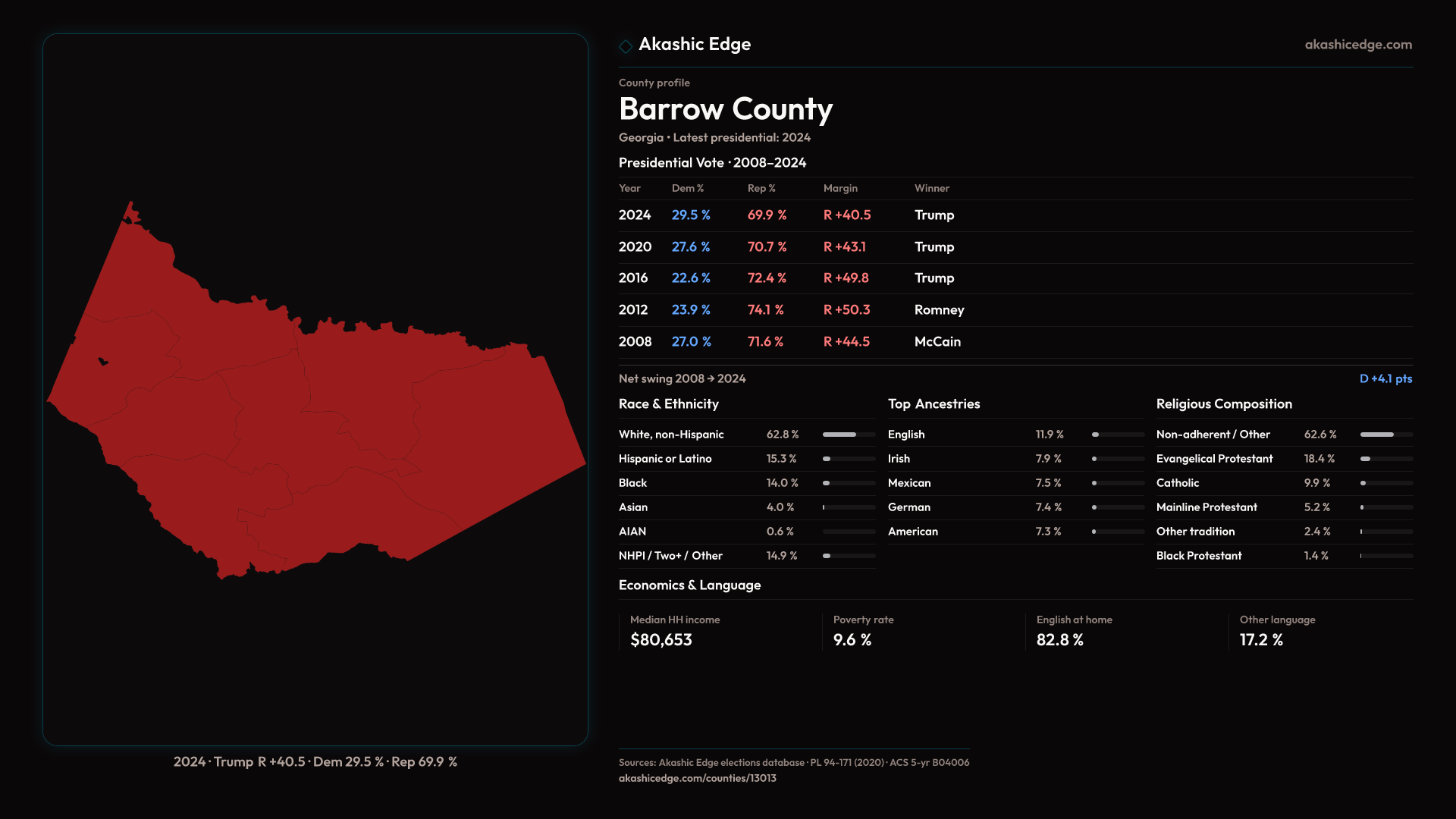Click the Median HH income value
This screenshot has width=1456, height=819.
[x=661, y=640]
